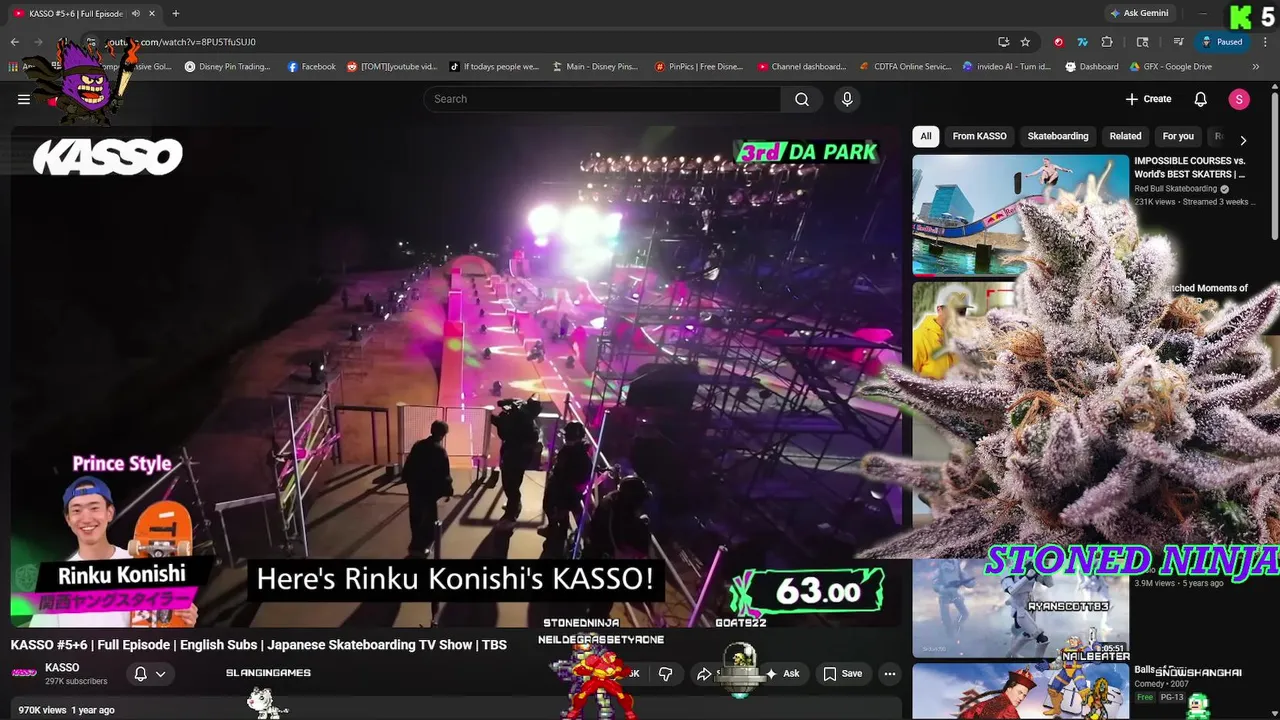This screenshot has width=1280, height=720.
Task: Open the Channel dashboard bookmark
Action: 801,67
